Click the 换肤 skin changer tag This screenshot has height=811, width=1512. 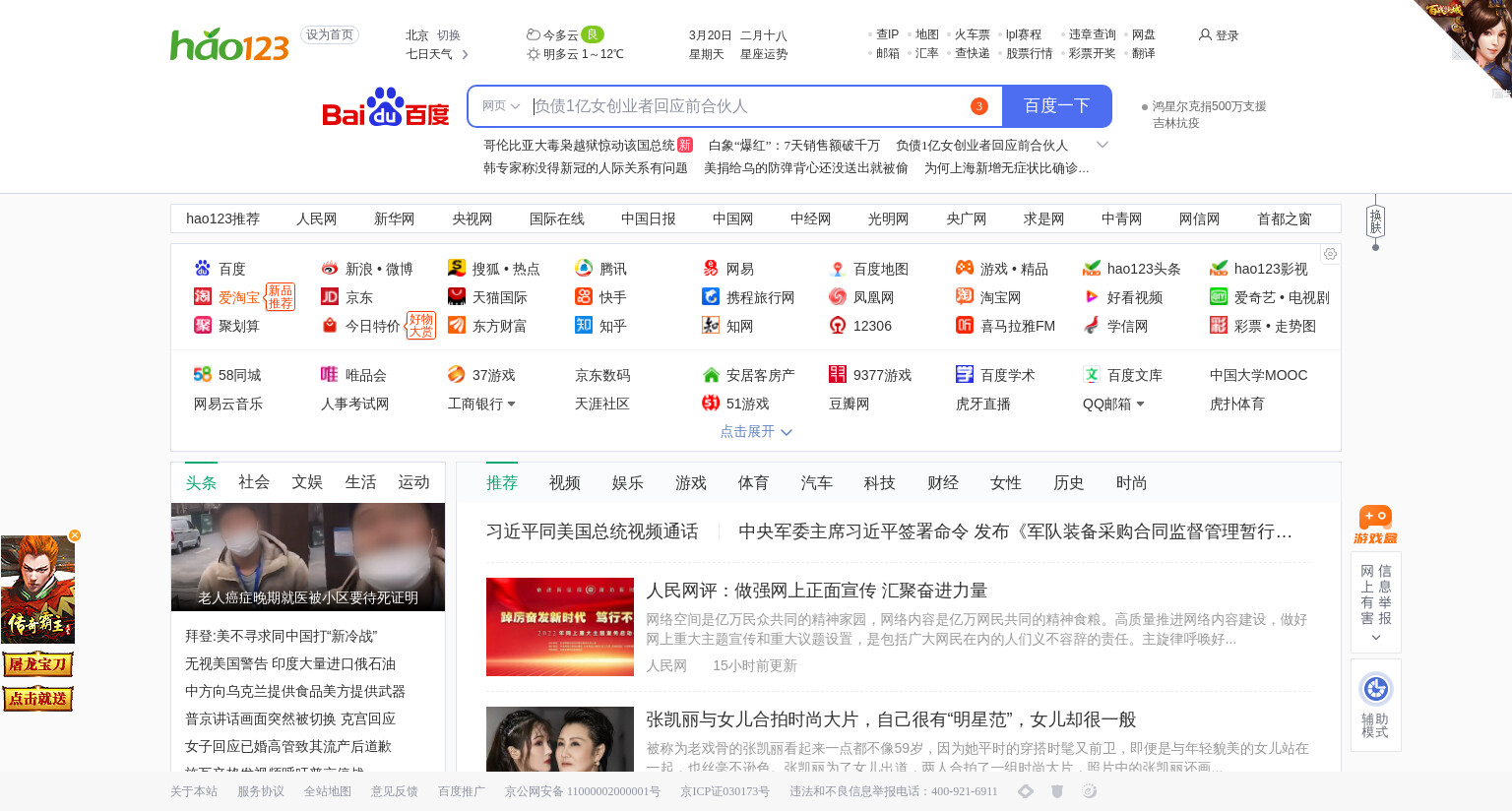[x=1375, y=221]
